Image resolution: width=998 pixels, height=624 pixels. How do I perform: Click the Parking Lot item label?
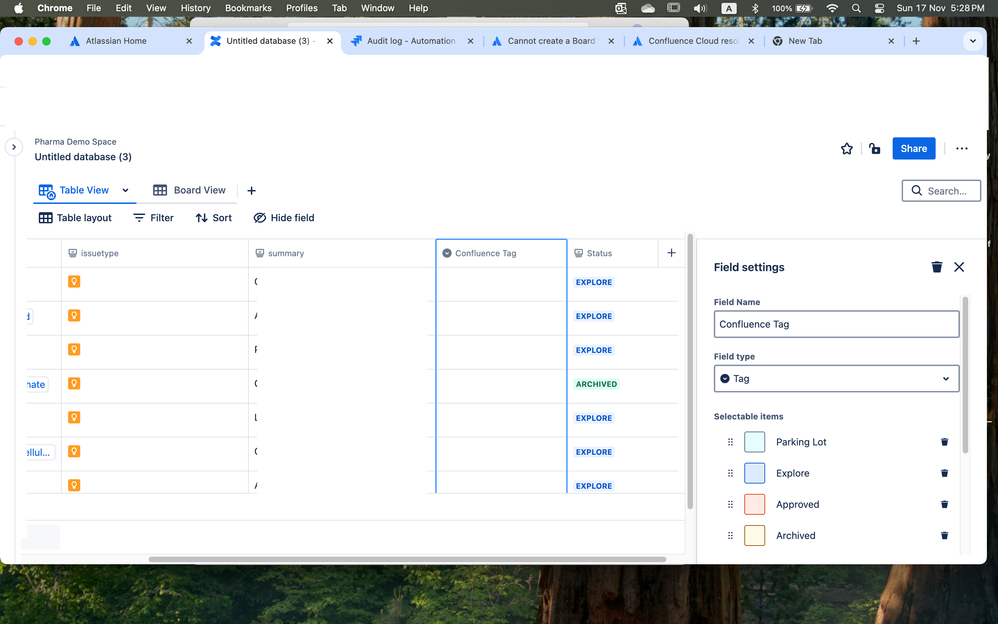(x=801, y=442)
